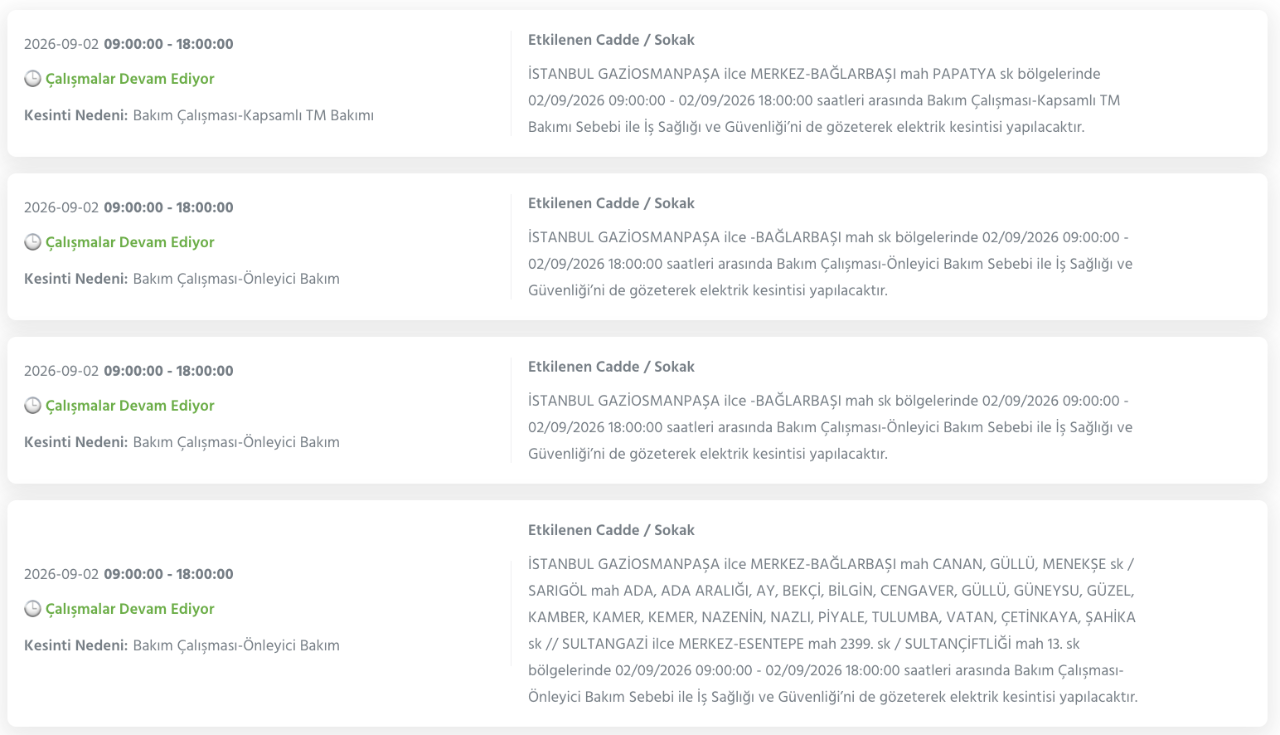
Task: Click 'Etkilenen Cadde / Sokak' heading in third card
Action: [611, 367]
